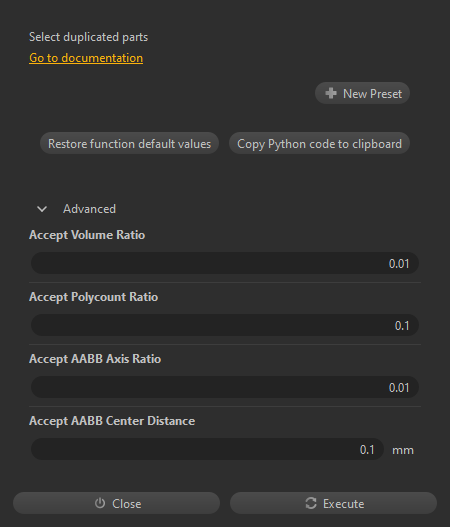Create a New Preset
450x527 pixels.
tap(362, 93)
